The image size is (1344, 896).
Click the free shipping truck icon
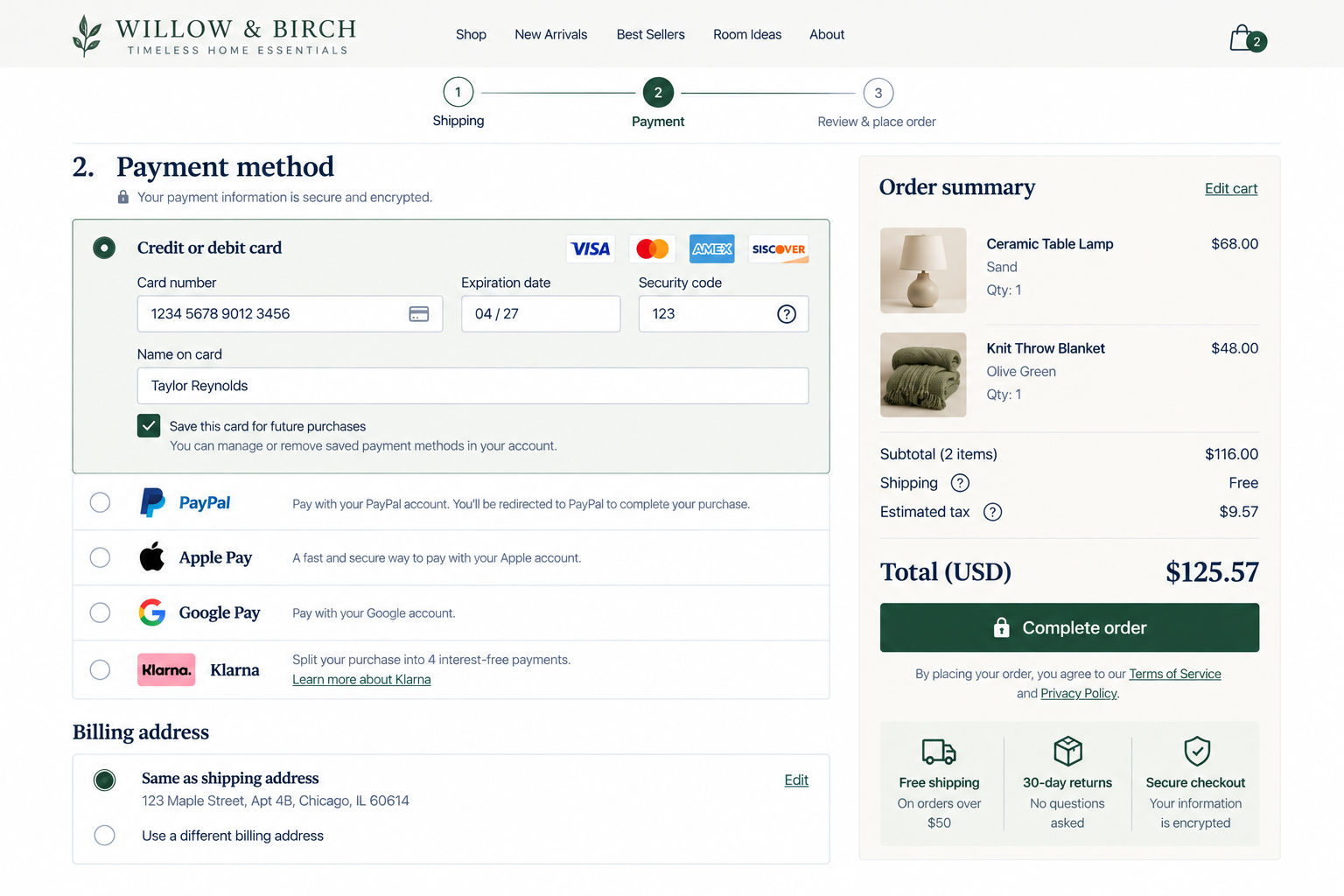click(x=939, y=752)
